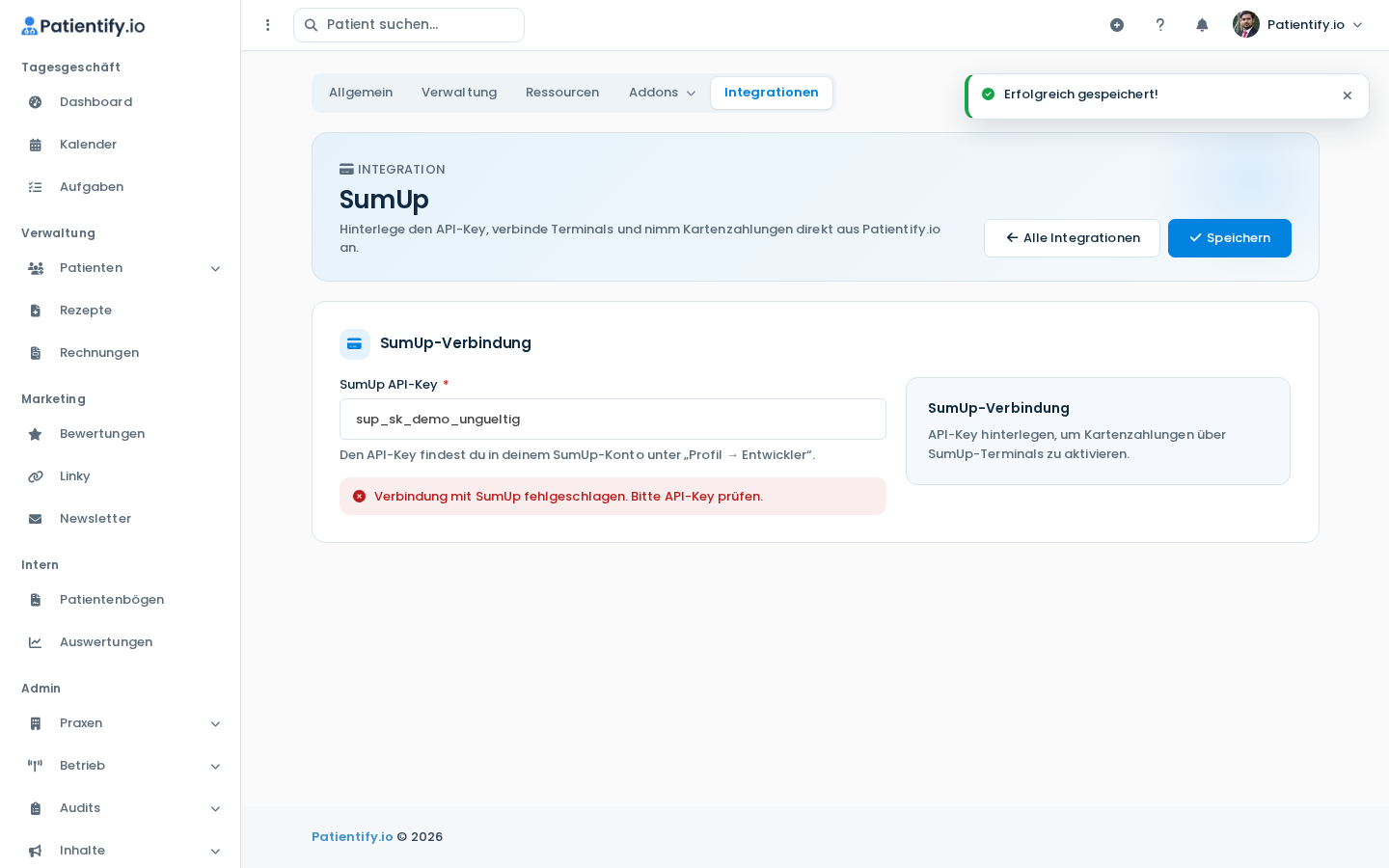Open Auswertungen in the sidebar
The image size is (1389, 868).
(121, 642)
